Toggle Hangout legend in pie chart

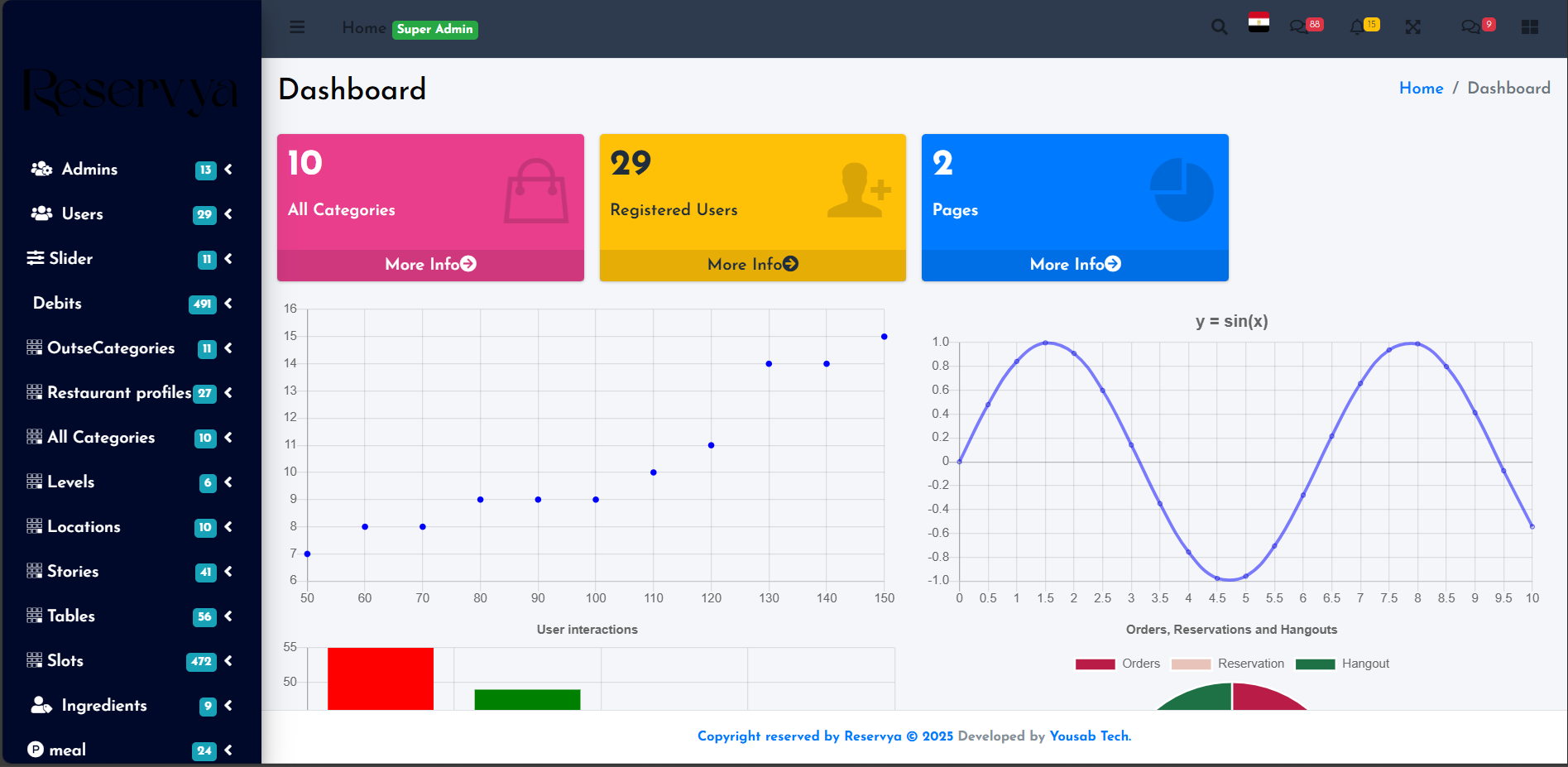point(1342,664)
